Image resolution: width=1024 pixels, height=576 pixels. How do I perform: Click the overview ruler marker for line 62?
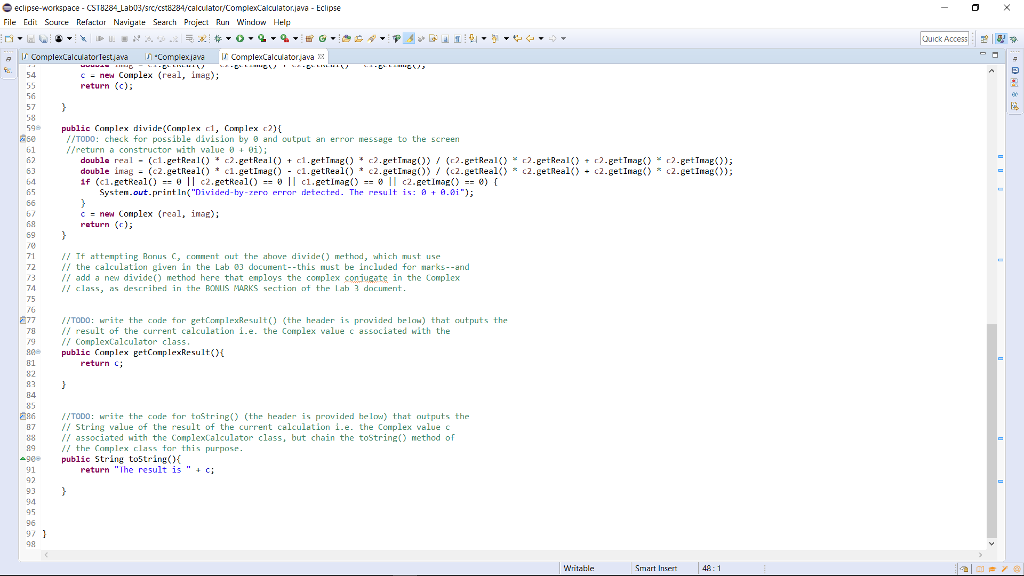[x=1000, y=157]
